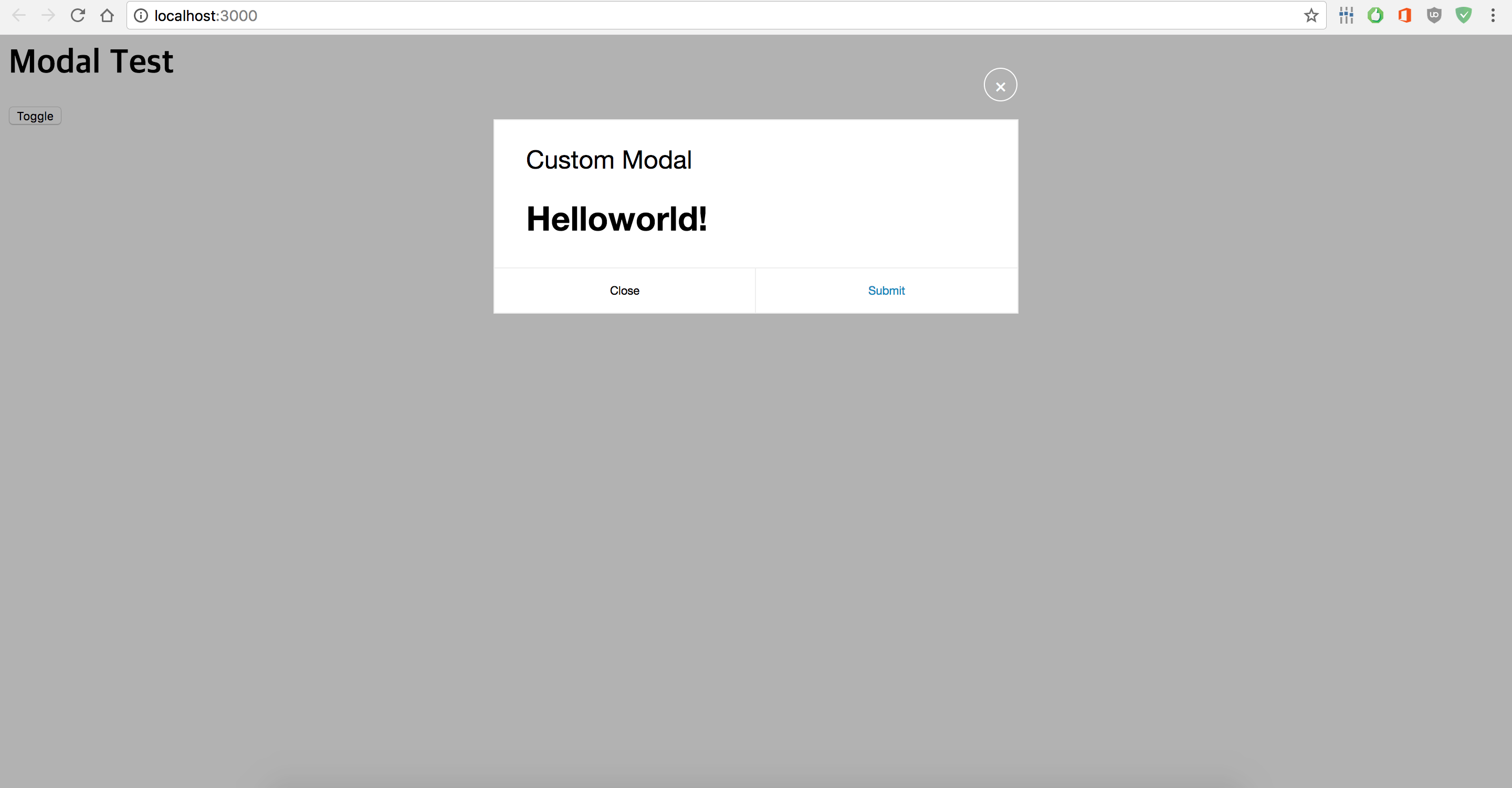Reload the localhost page
The height and width of the screenshot is (788, 1512).
78,16
